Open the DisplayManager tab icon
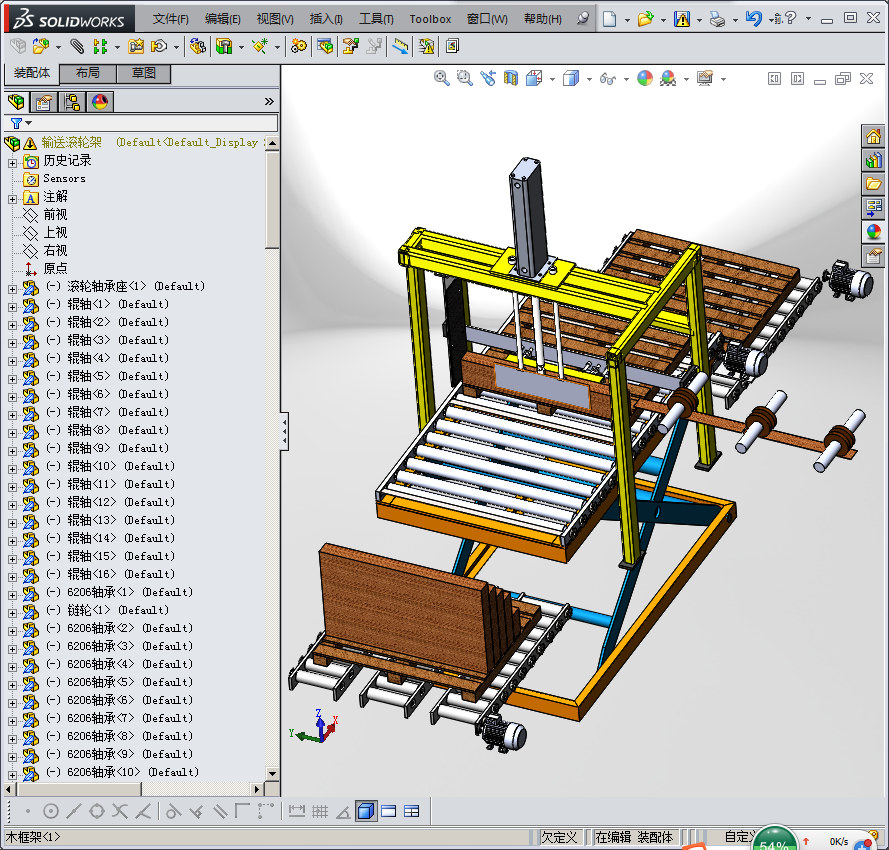 pyautogui.click(x=99, y=102)
